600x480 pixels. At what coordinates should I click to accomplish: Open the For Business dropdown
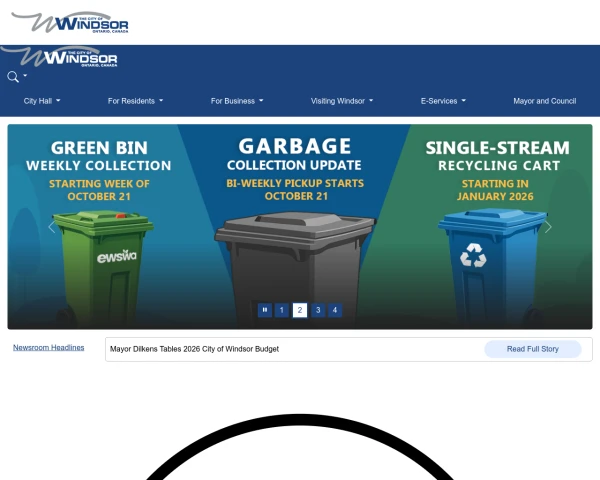coord(237,101)
